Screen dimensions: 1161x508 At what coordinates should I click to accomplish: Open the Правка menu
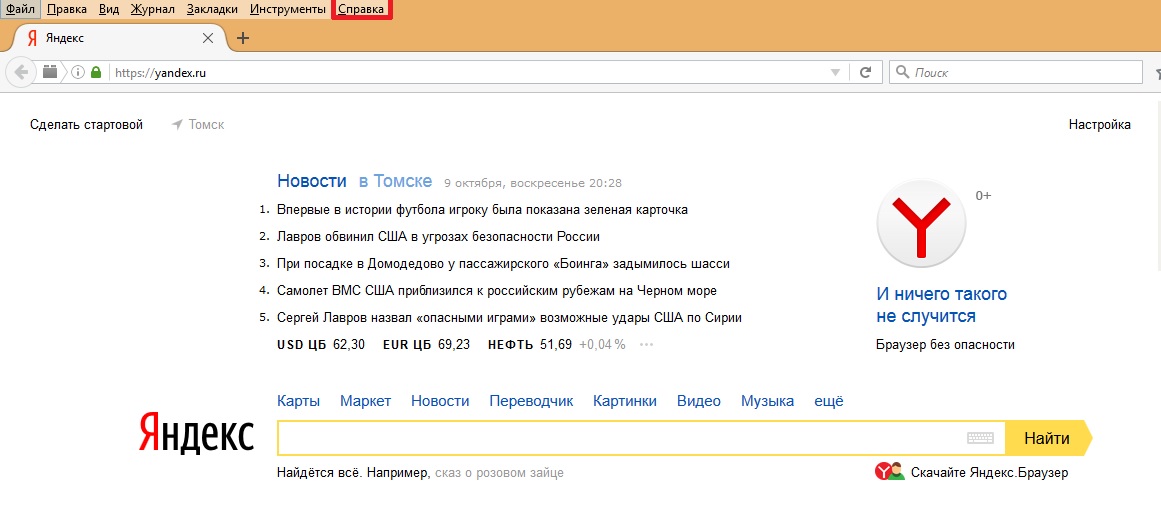coord(67,9)
